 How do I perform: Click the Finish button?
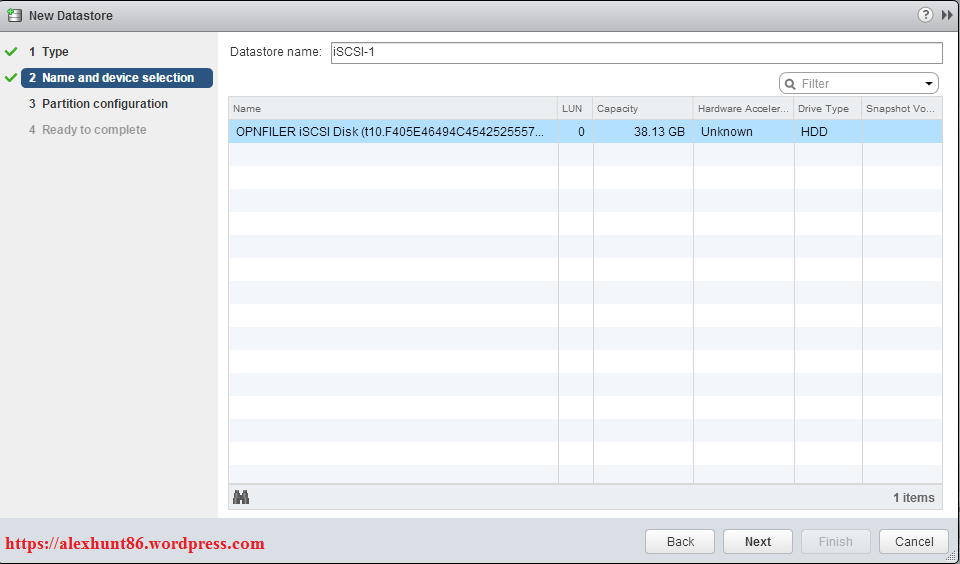pyautogui.click(x=836, y=541)
